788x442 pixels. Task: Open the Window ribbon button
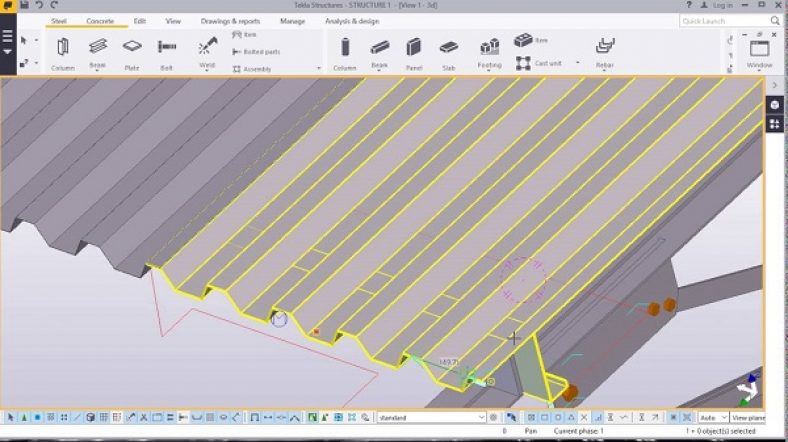(x=759, y=50)
